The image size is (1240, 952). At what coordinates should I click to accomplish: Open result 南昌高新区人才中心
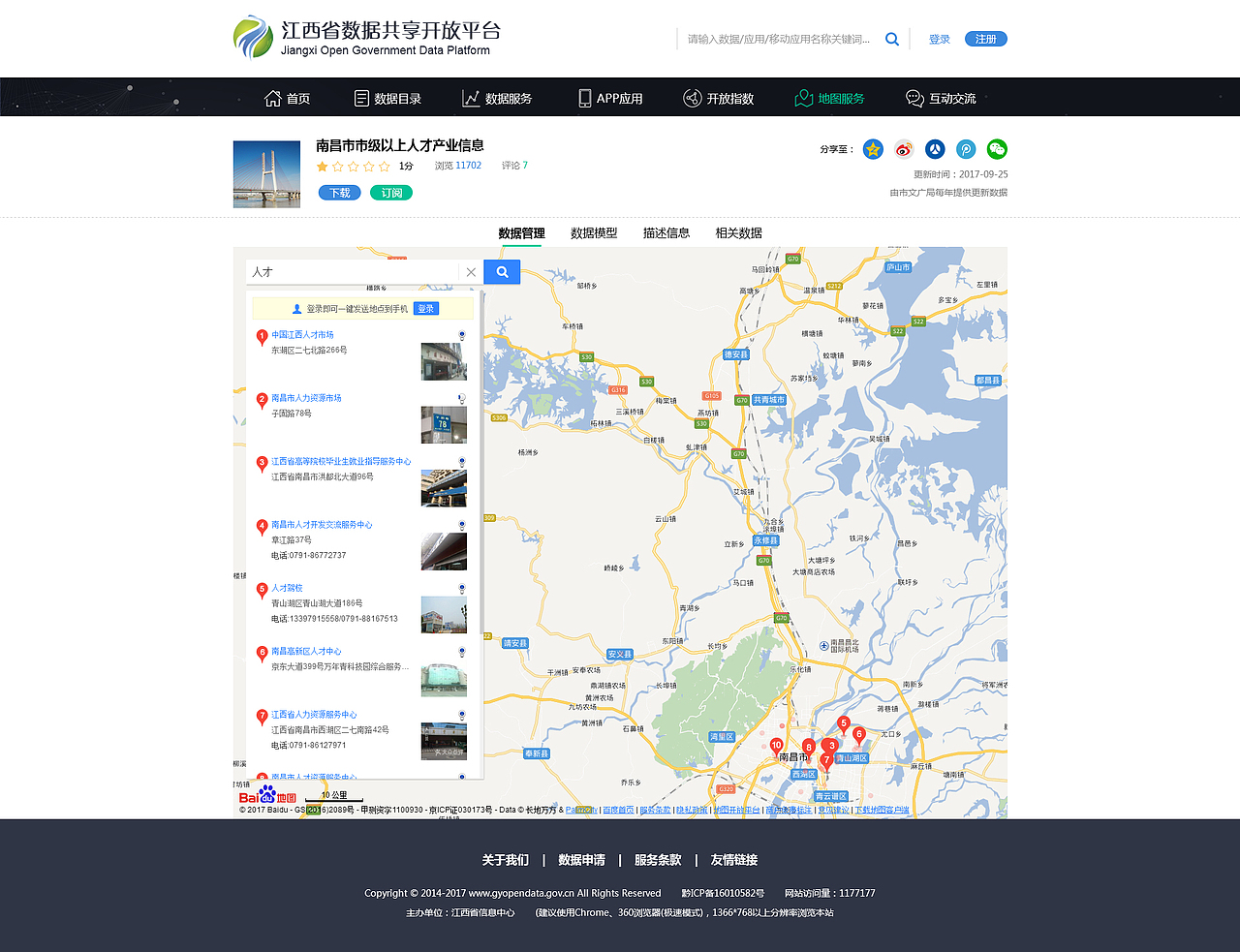click(x=306, y=652)
